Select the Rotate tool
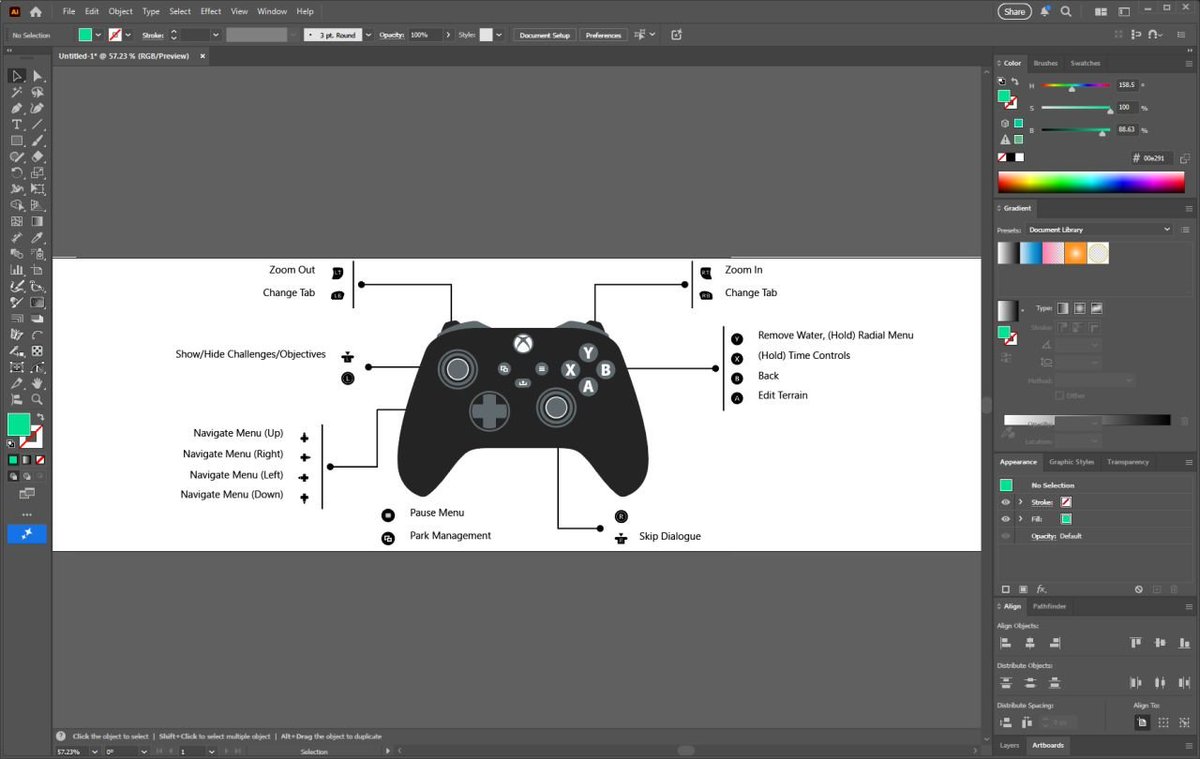Screen dimensions: 1200x759 point(17,172)
